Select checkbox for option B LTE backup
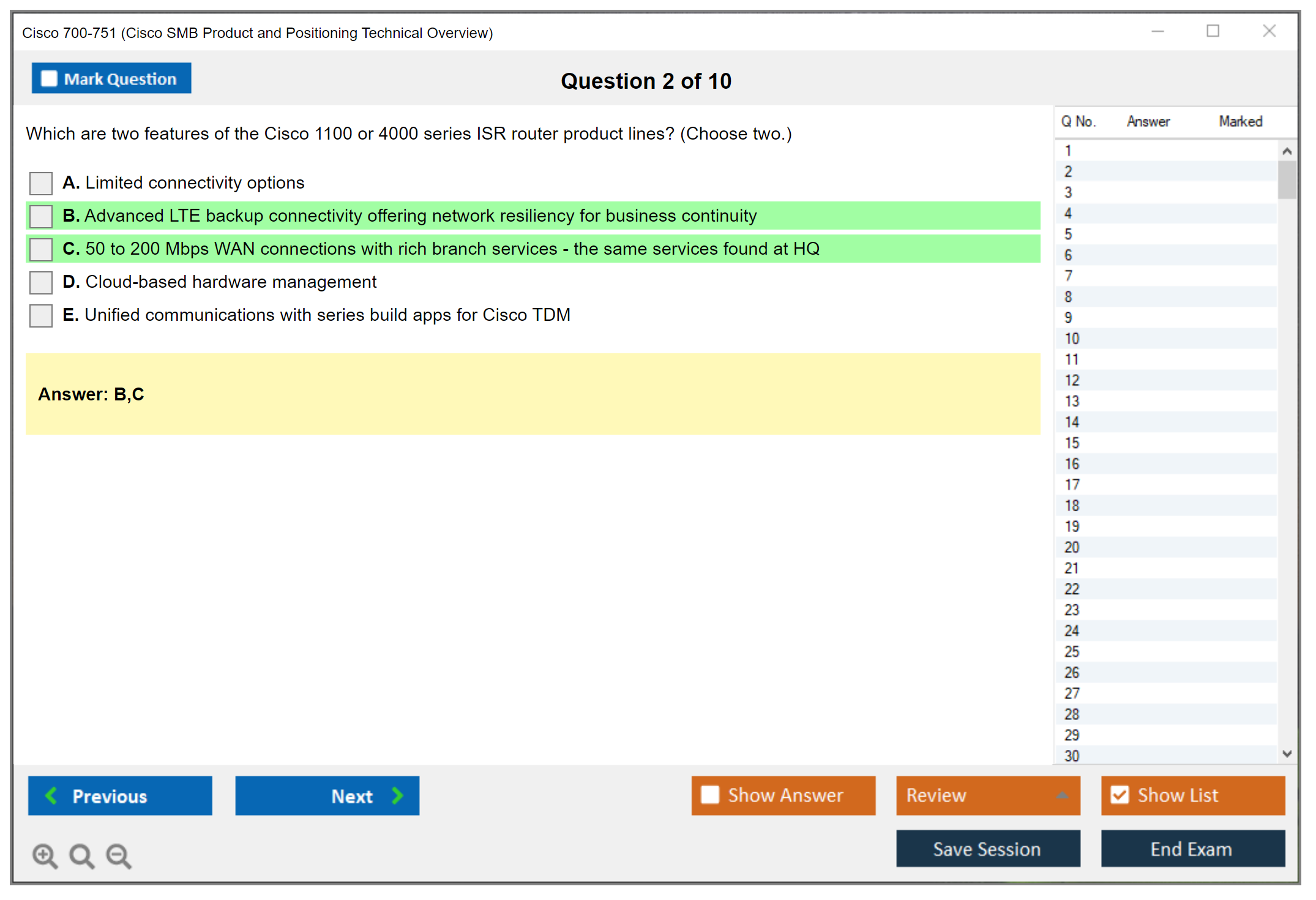Screen dimensions: 1316x900 pos(41,216)
